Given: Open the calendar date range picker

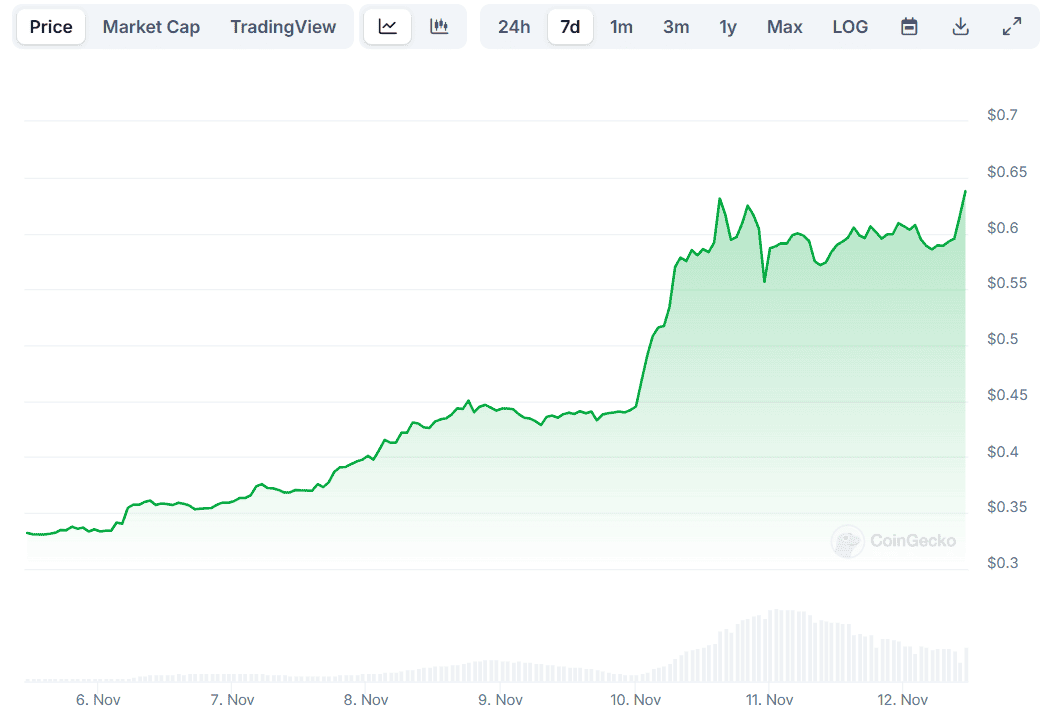Looking at the screenshot, I should point(909,27).
